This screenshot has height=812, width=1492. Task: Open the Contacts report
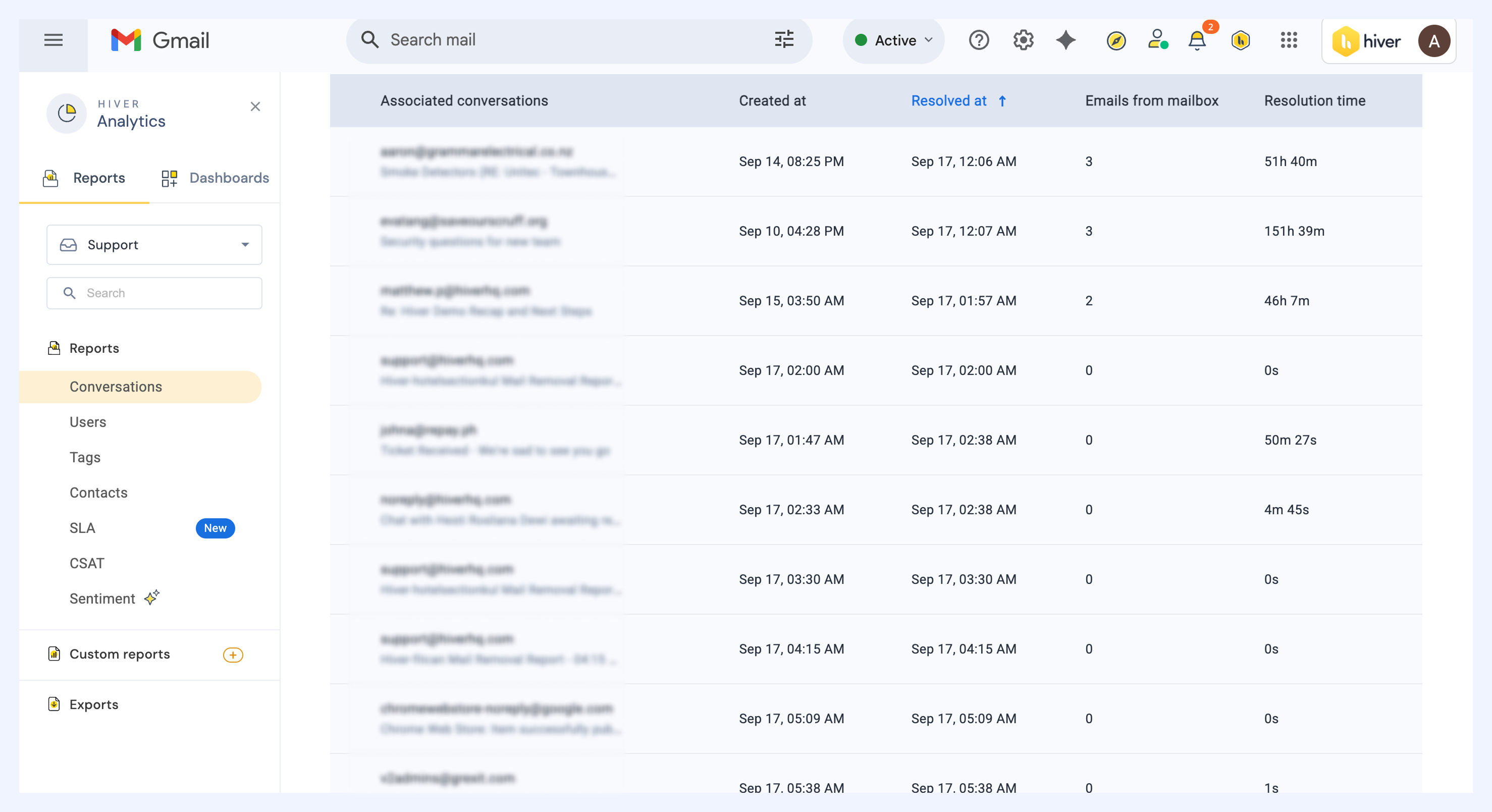pyautogui.click(x=98, y=492)
